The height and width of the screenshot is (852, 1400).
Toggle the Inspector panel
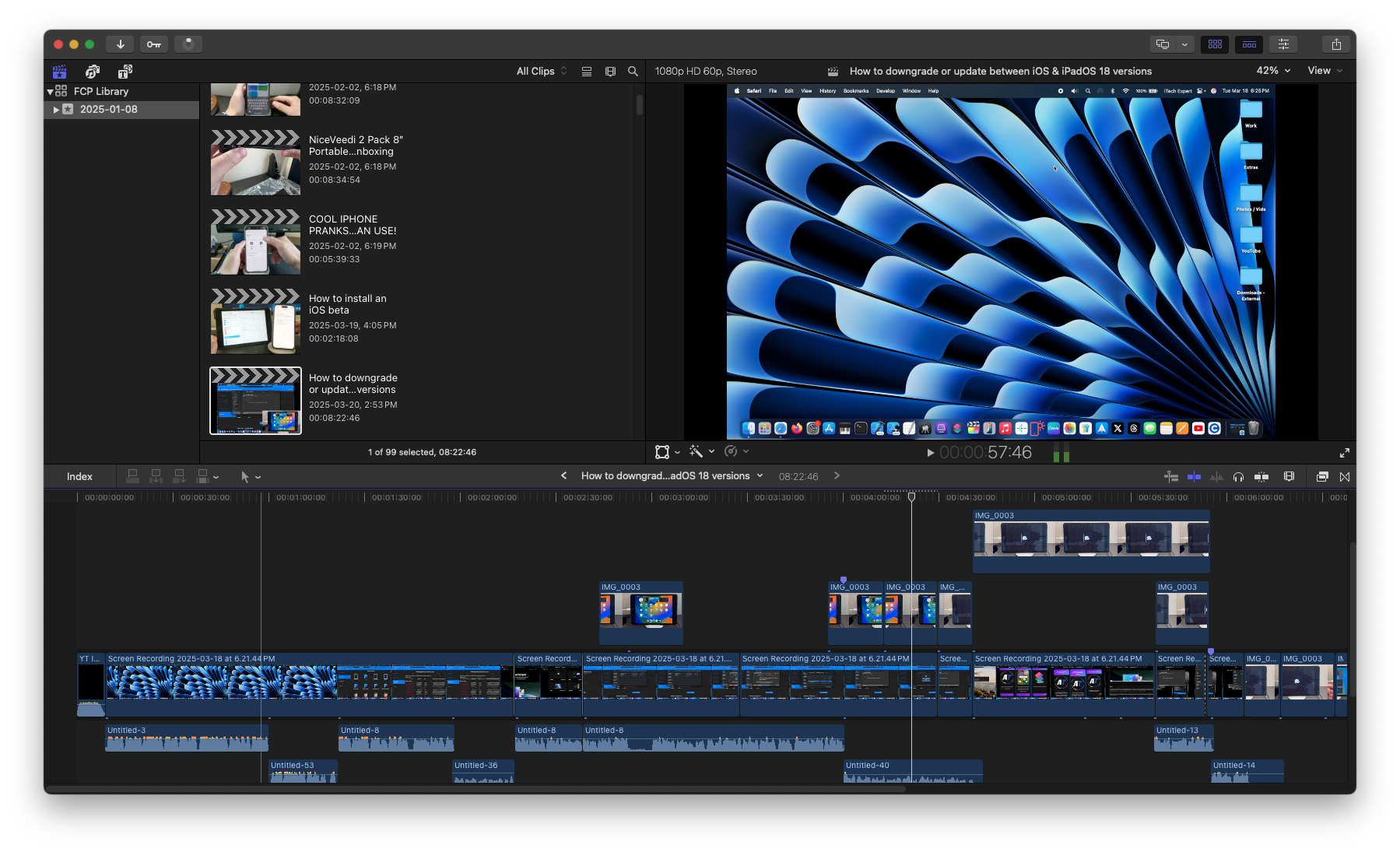coord(1283,44)
